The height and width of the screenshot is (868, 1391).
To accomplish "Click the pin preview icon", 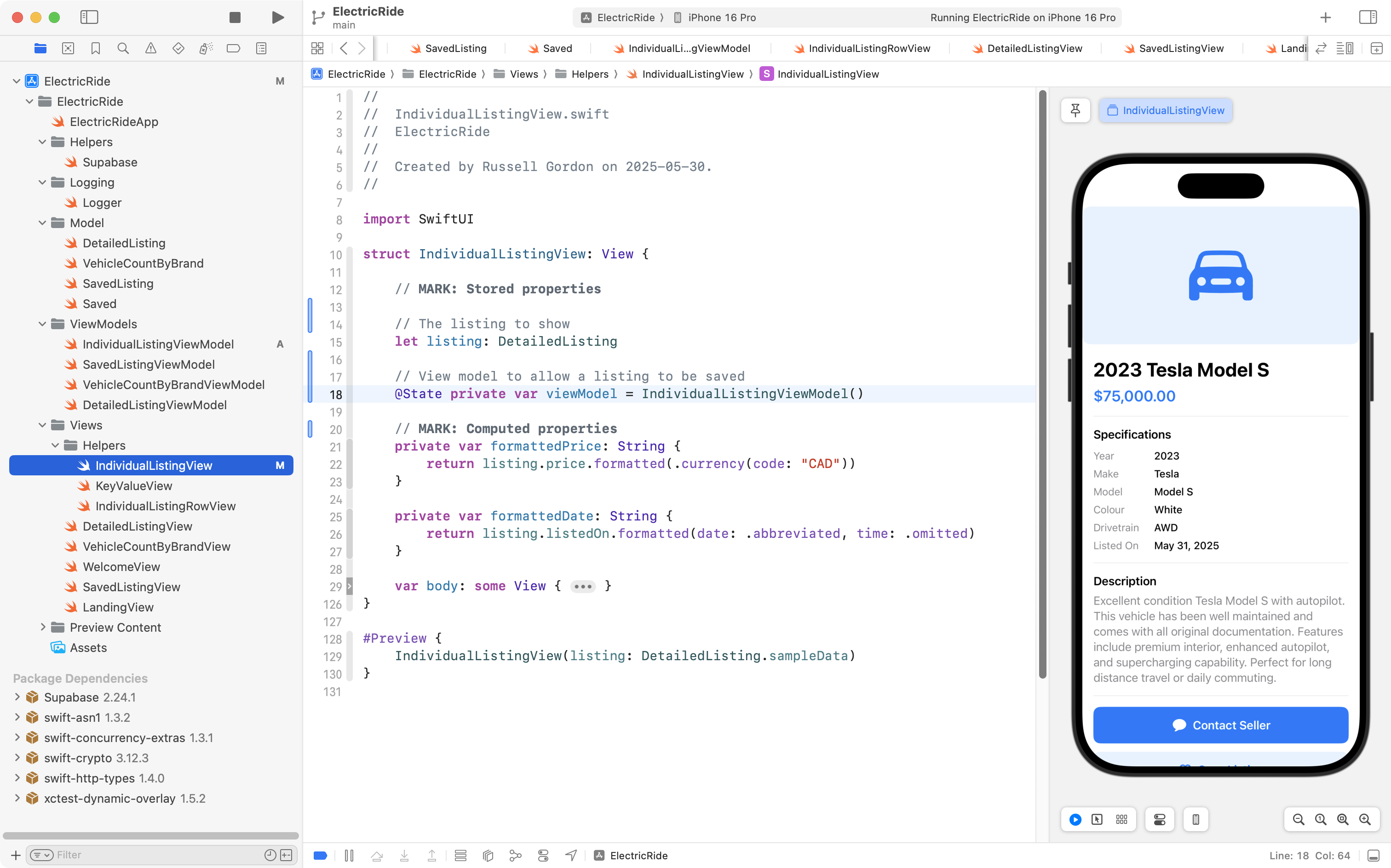I will (x=1075, y=110).
